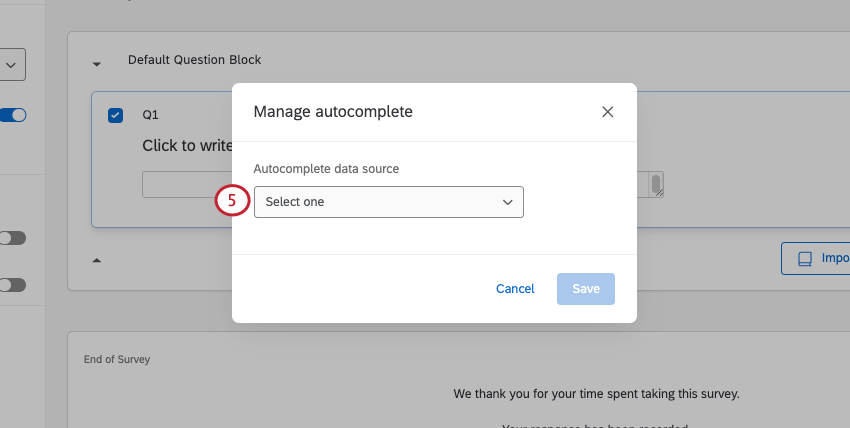
Task: Select the End of Survey block
Action: [117, 359]
